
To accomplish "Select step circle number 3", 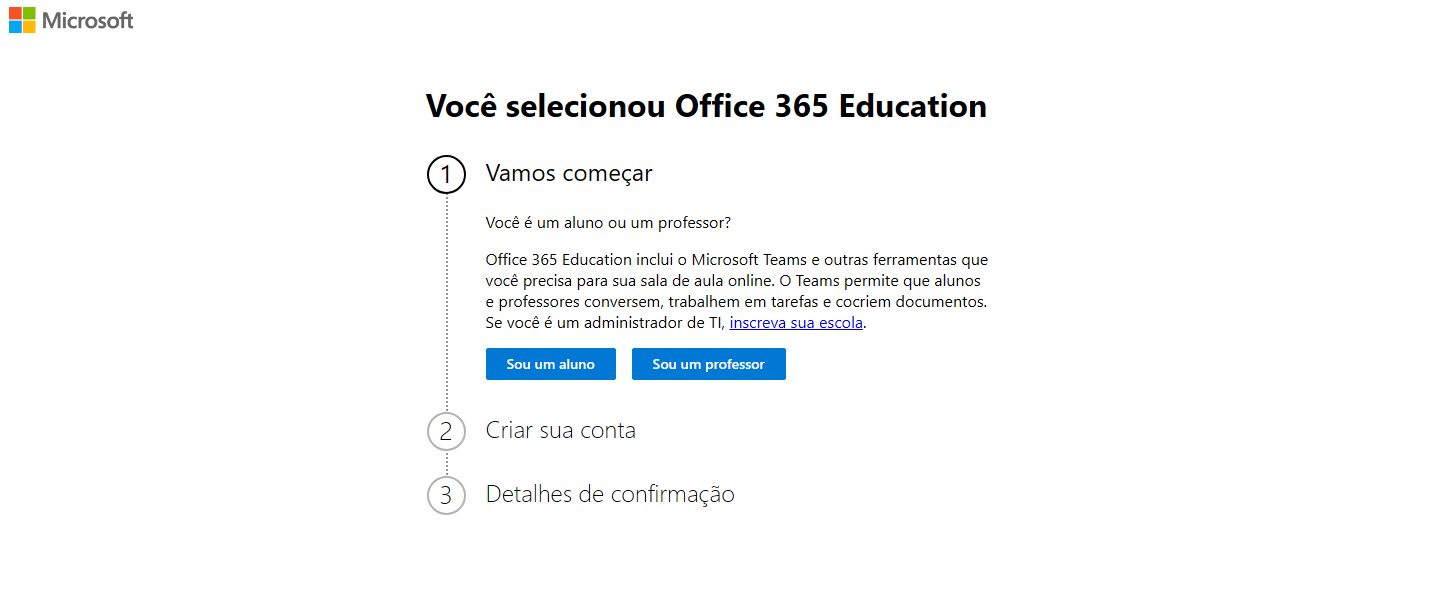I will click(x=446, y=495).
